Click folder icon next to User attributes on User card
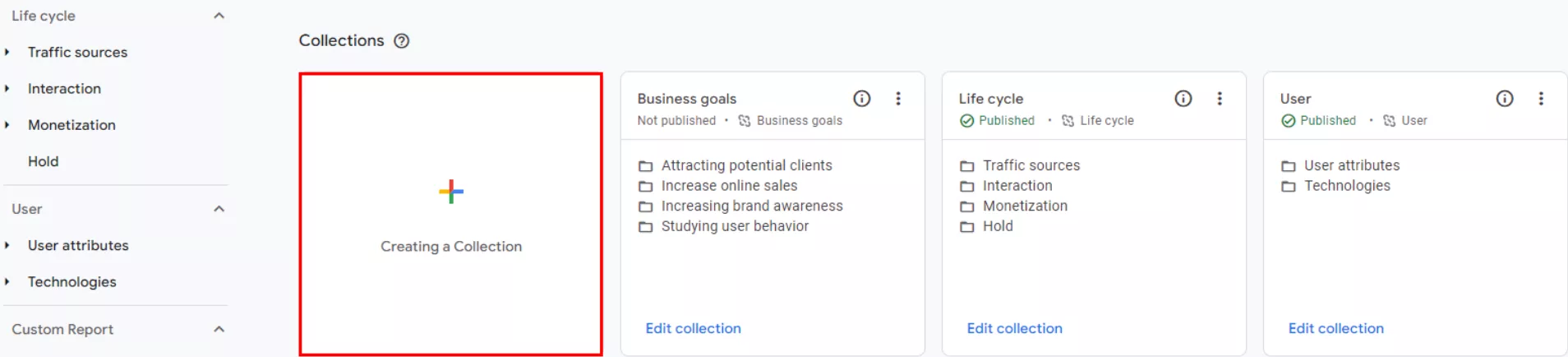Viewport: 1568px width, 357px height. tap(1289, 166)
